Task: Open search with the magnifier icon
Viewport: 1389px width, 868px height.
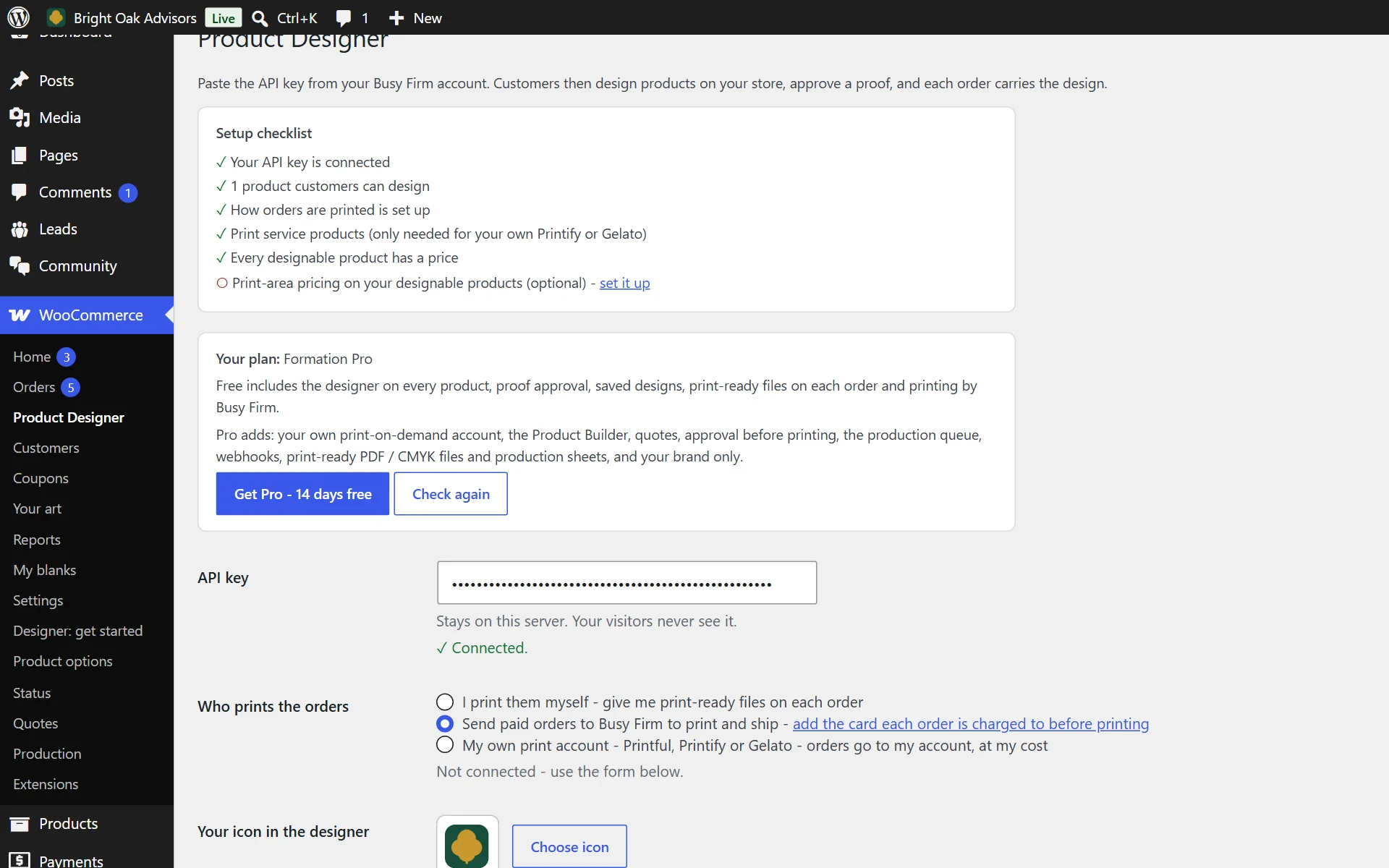Action: [260, 18]
